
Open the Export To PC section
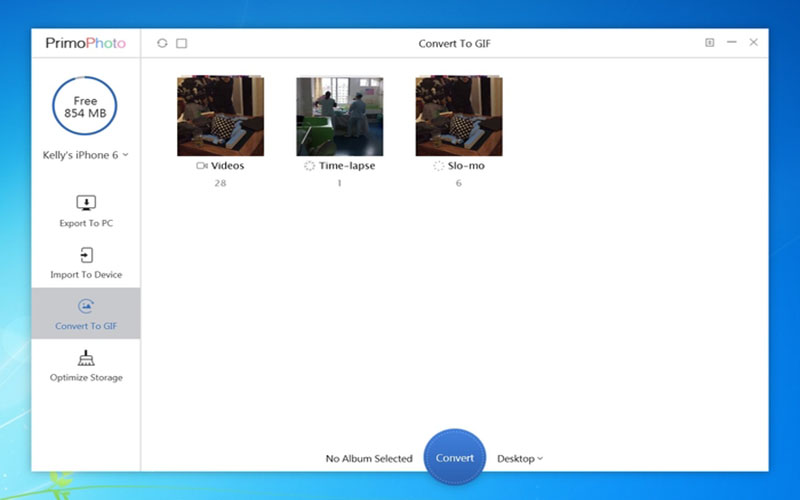pos(86,211)
